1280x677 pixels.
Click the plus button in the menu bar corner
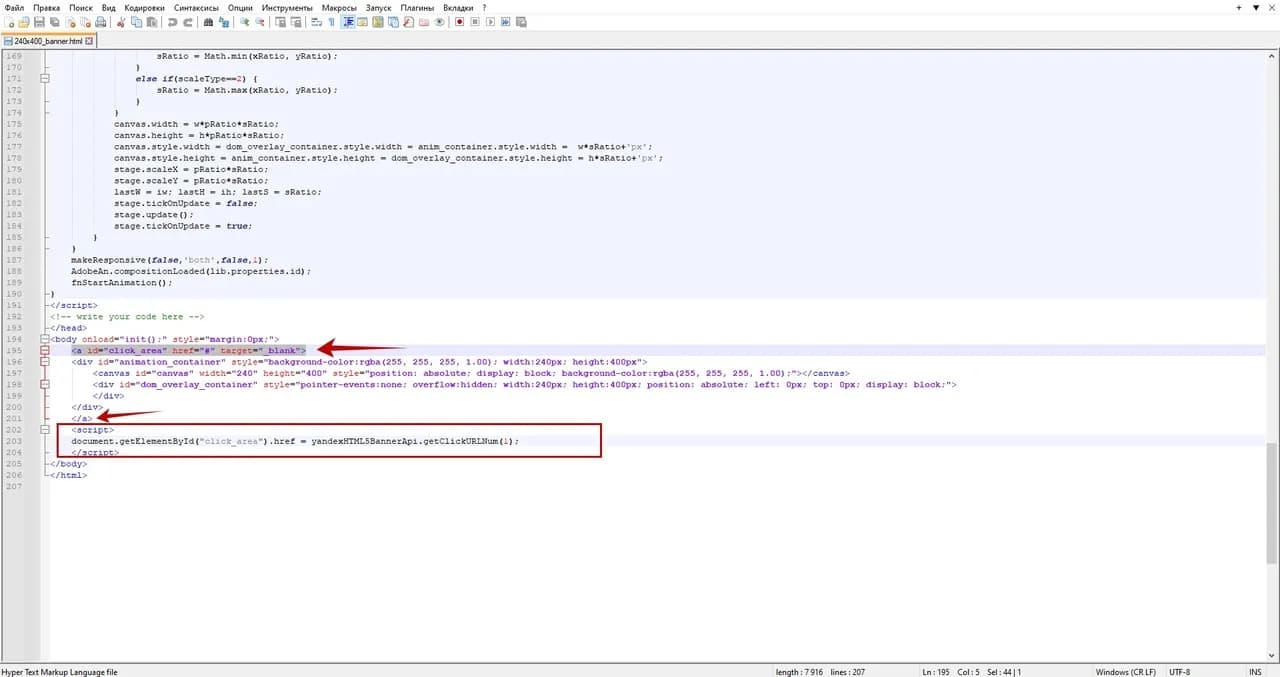[x=1241, y=7]
